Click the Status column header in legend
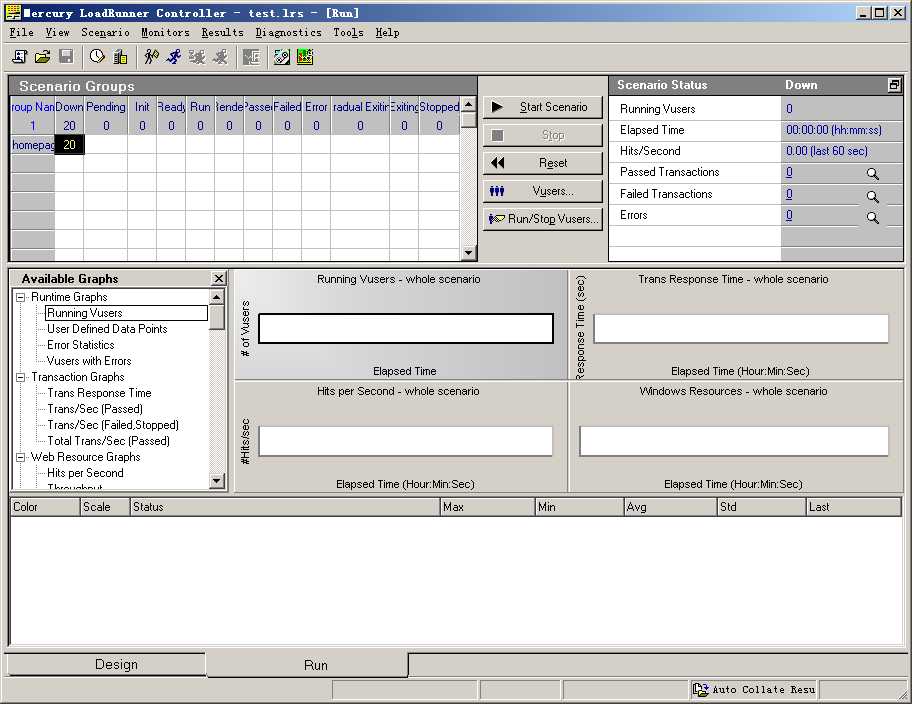Screen dimensions: 912x704 tap(285, 507)
